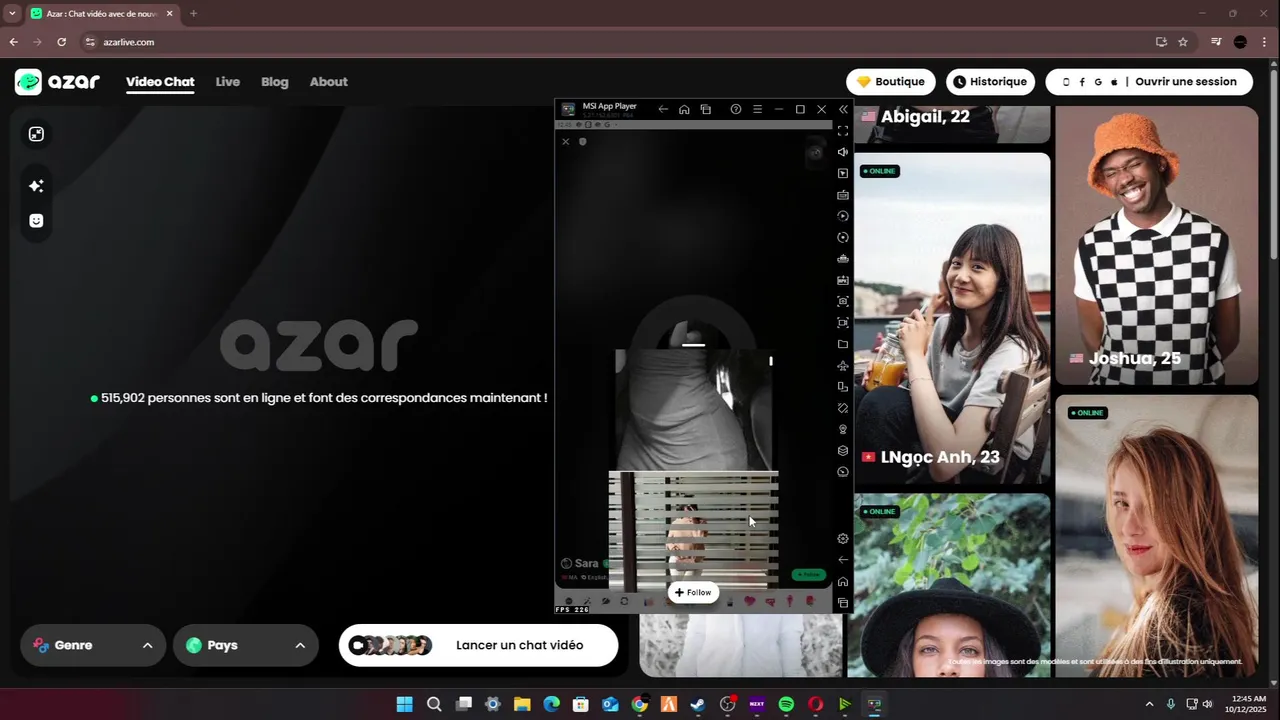1280x720 pixels.
Task: Open the shield report icon in chat
Action: tap(583, 142)
